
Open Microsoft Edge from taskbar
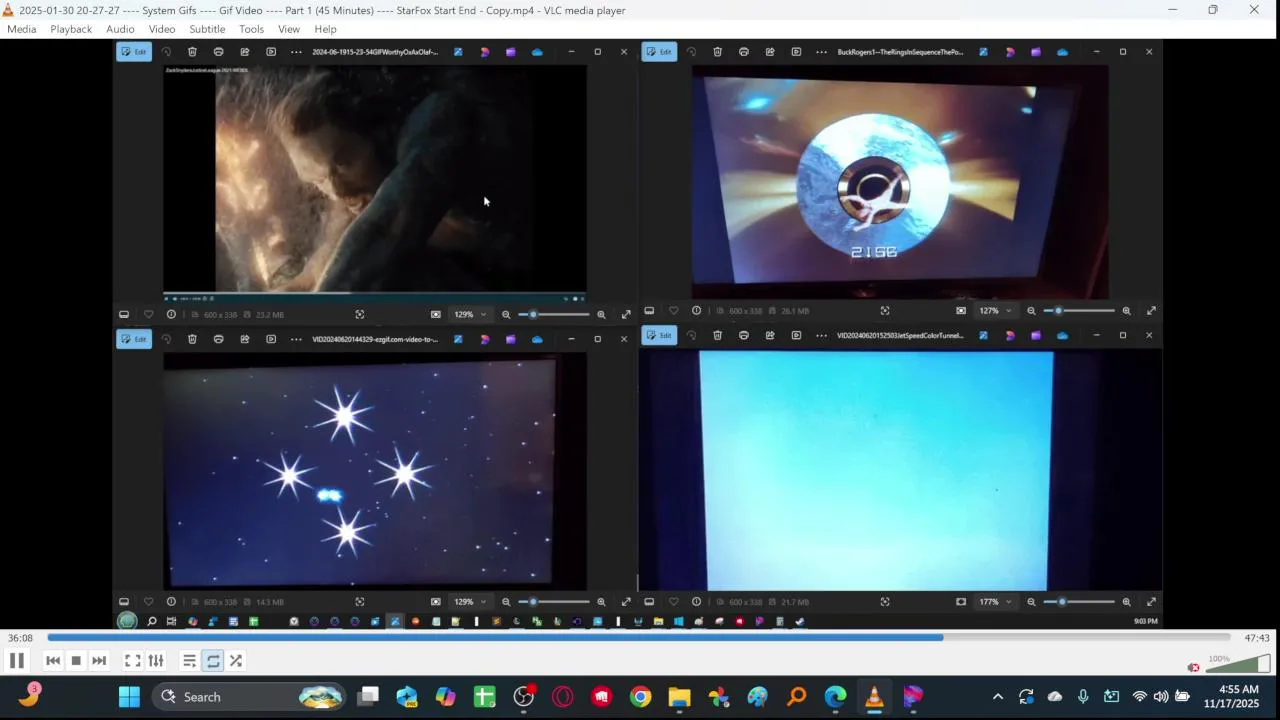click(x=835, y=697)
